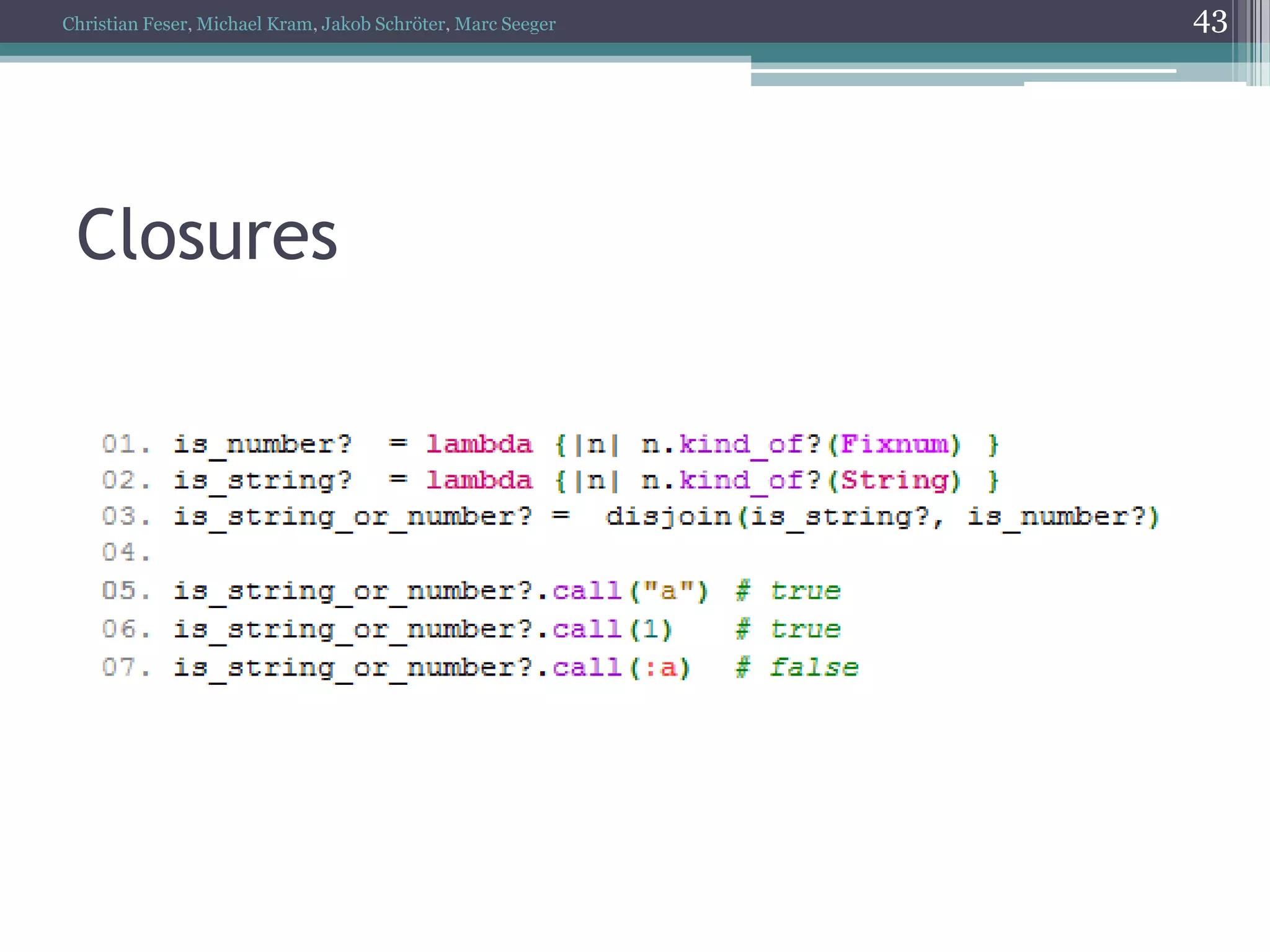
Task: Click the slide number "43"
Action: coord(1210,22)
